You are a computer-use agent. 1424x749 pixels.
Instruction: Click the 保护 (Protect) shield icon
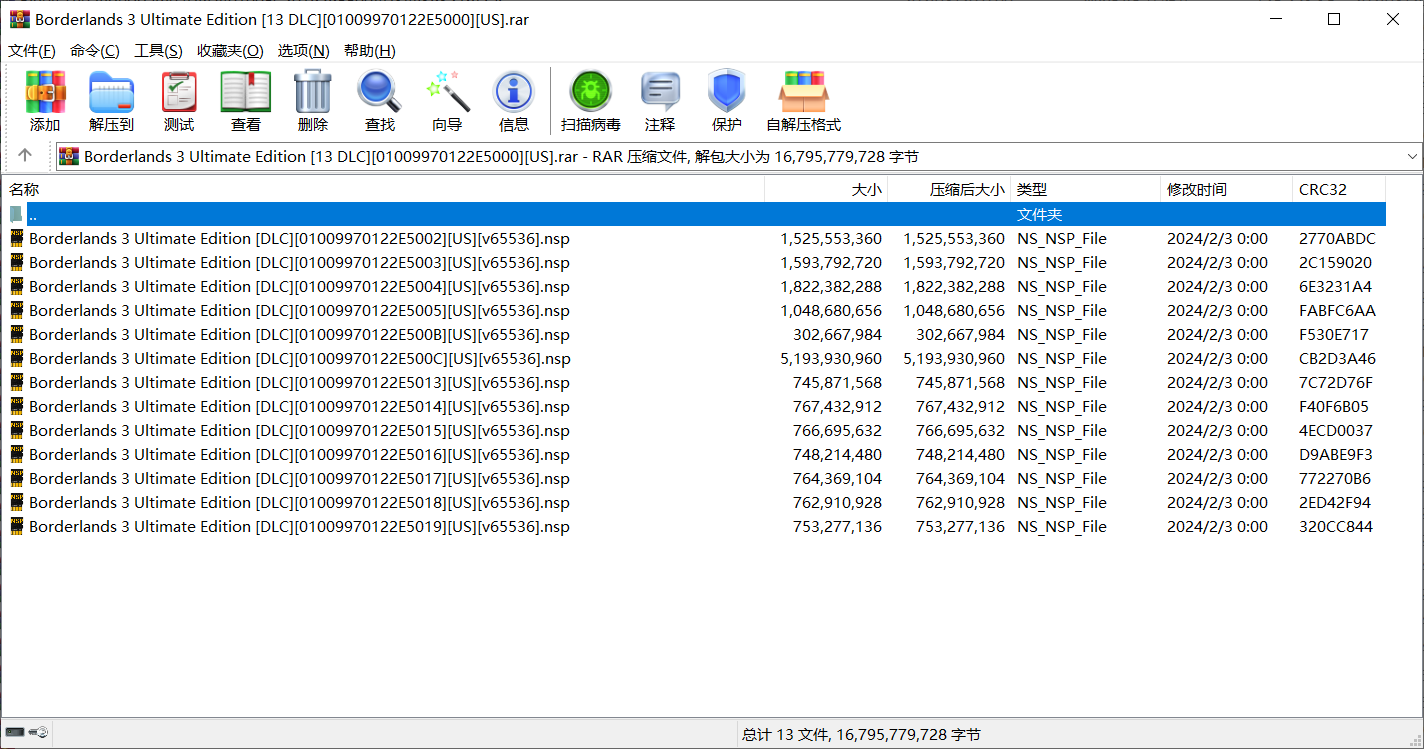727,92
